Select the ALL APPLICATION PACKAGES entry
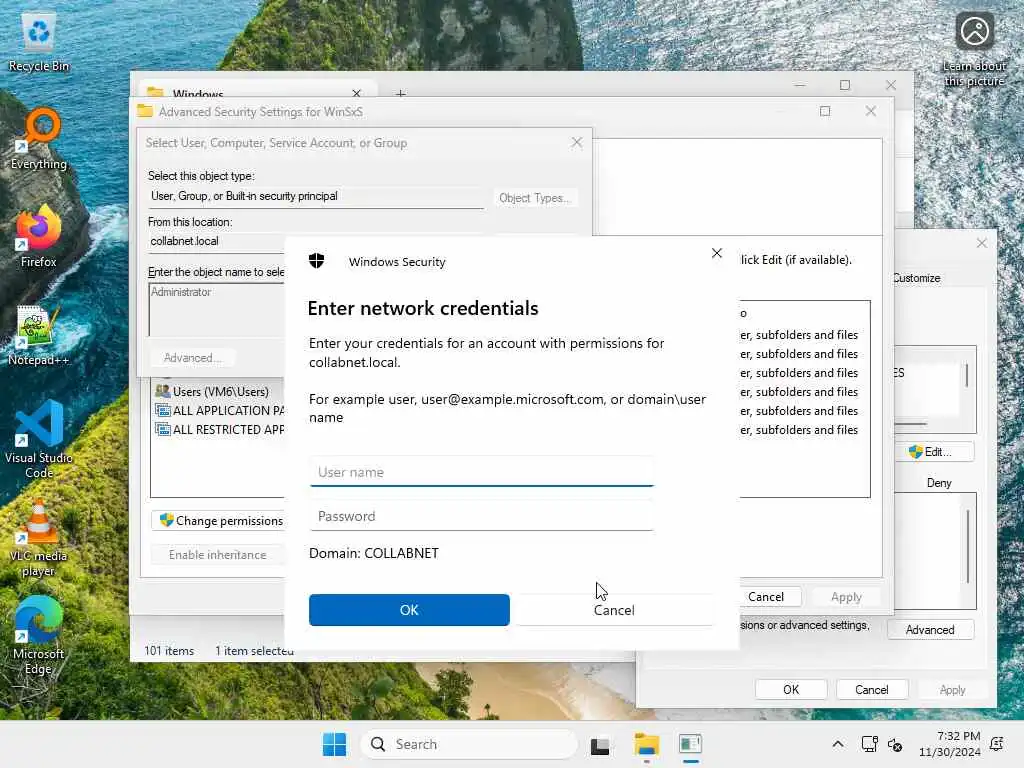 tap(219, 410)
